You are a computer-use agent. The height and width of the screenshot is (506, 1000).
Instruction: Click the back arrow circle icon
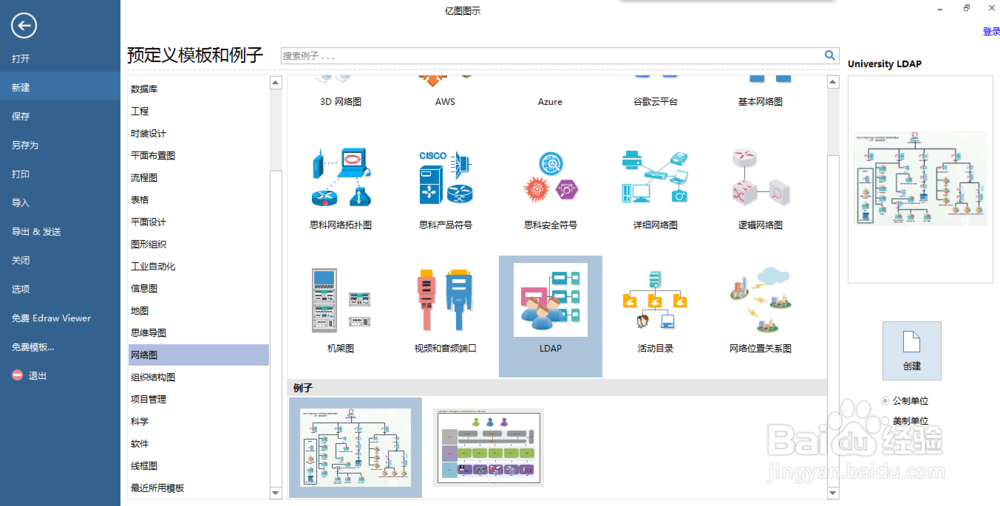click(x=24, y=26)
